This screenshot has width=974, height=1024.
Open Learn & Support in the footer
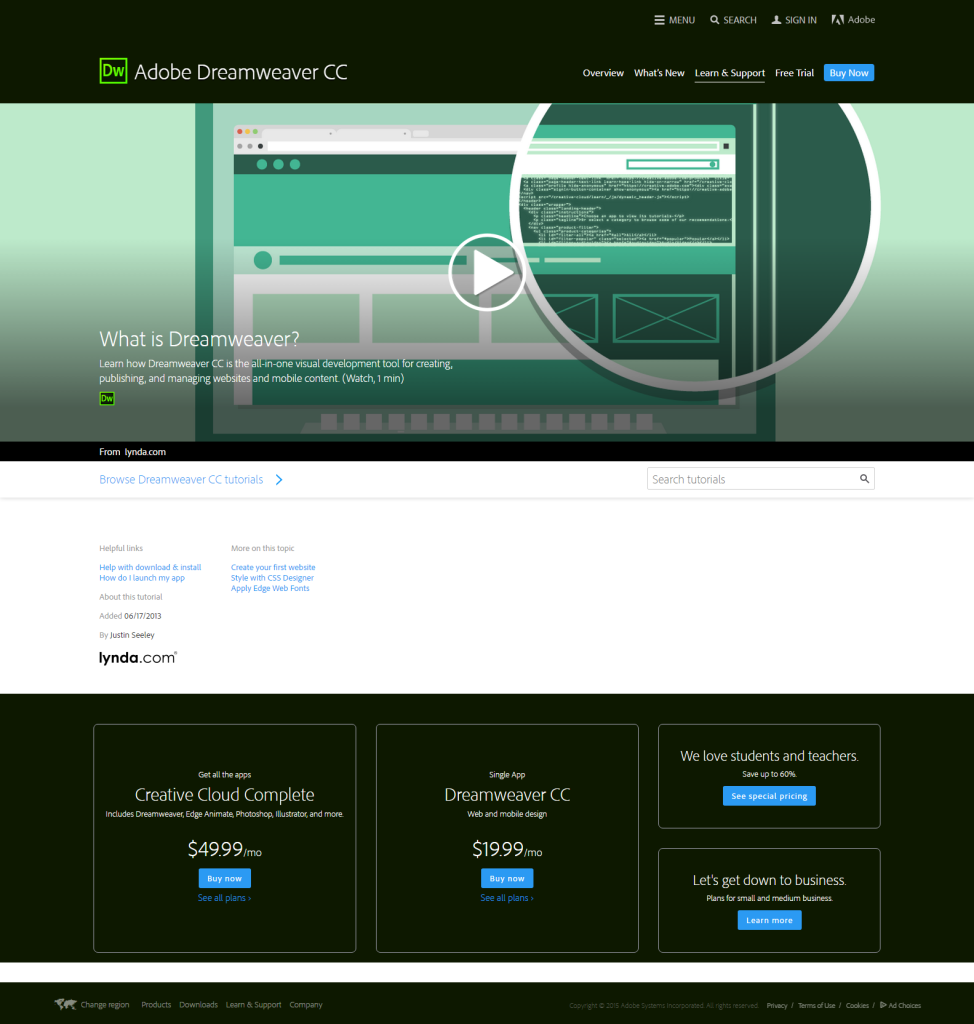253,1004
